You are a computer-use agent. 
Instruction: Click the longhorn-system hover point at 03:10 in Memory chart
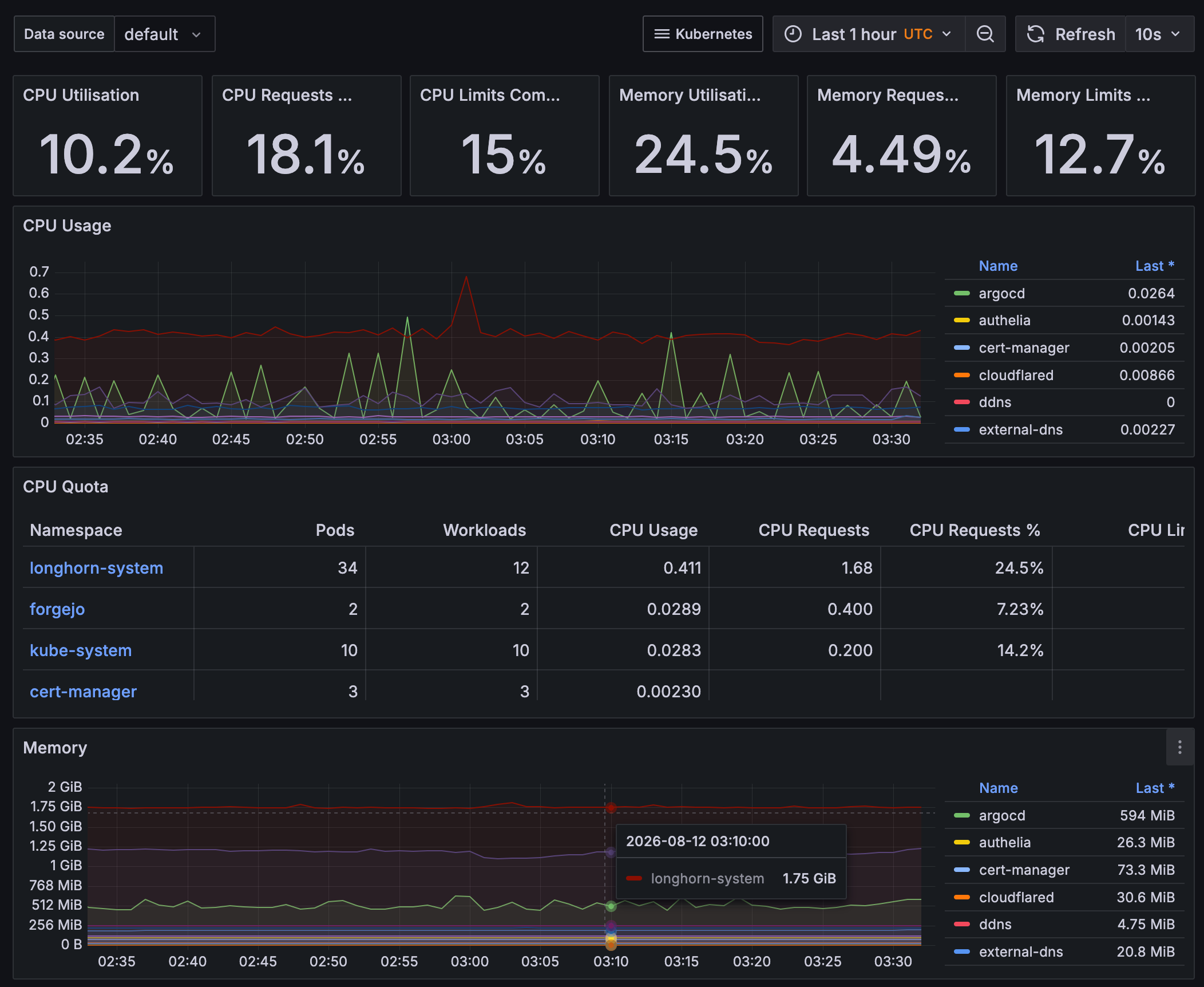click(611, 808)
